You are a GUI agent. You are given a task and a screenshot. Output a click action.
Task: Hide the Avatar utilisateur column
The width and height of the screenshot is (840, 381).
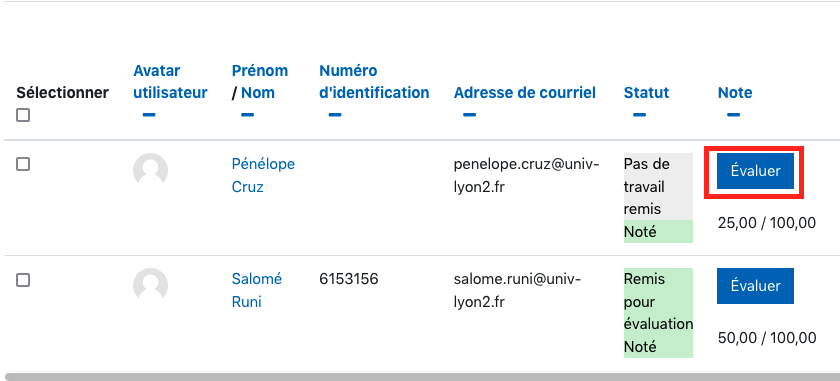coord(149,115)
